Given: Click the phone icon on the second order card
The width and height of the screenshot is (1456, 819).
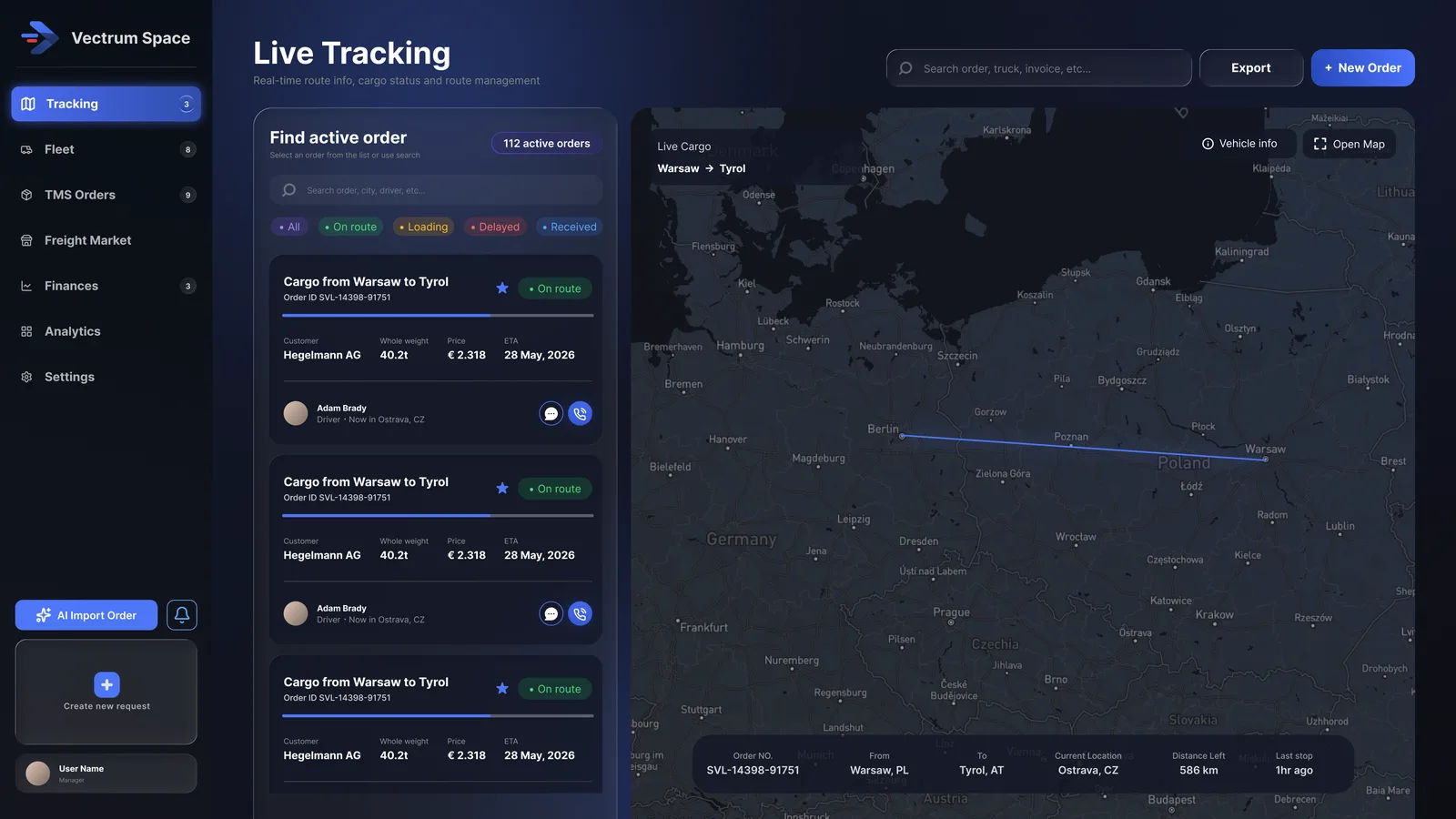Looking at the screenshot, I should (x=580, y=614).
